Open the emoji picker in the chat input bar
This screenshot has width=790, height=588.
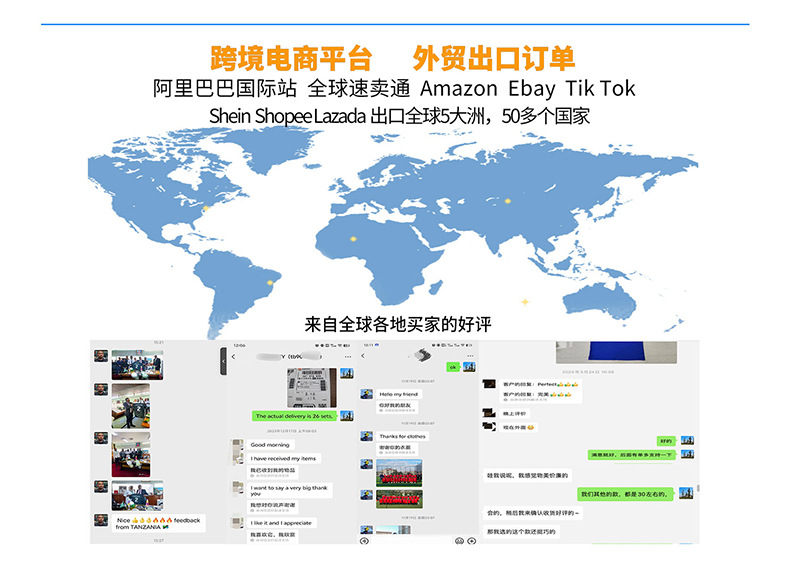(x=459, y=541)
